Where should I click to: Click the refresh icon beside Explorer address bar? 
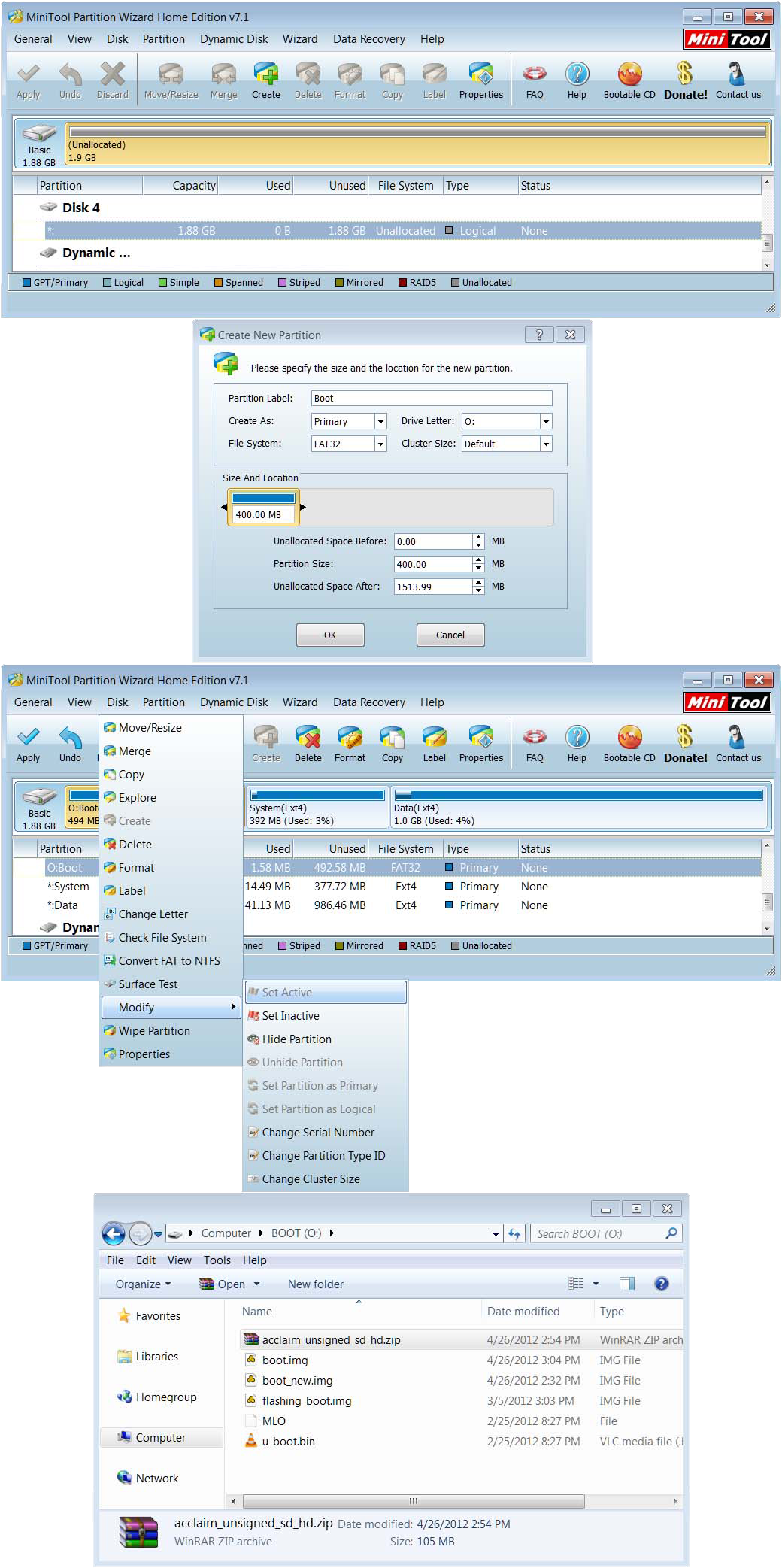(514, 1233)
